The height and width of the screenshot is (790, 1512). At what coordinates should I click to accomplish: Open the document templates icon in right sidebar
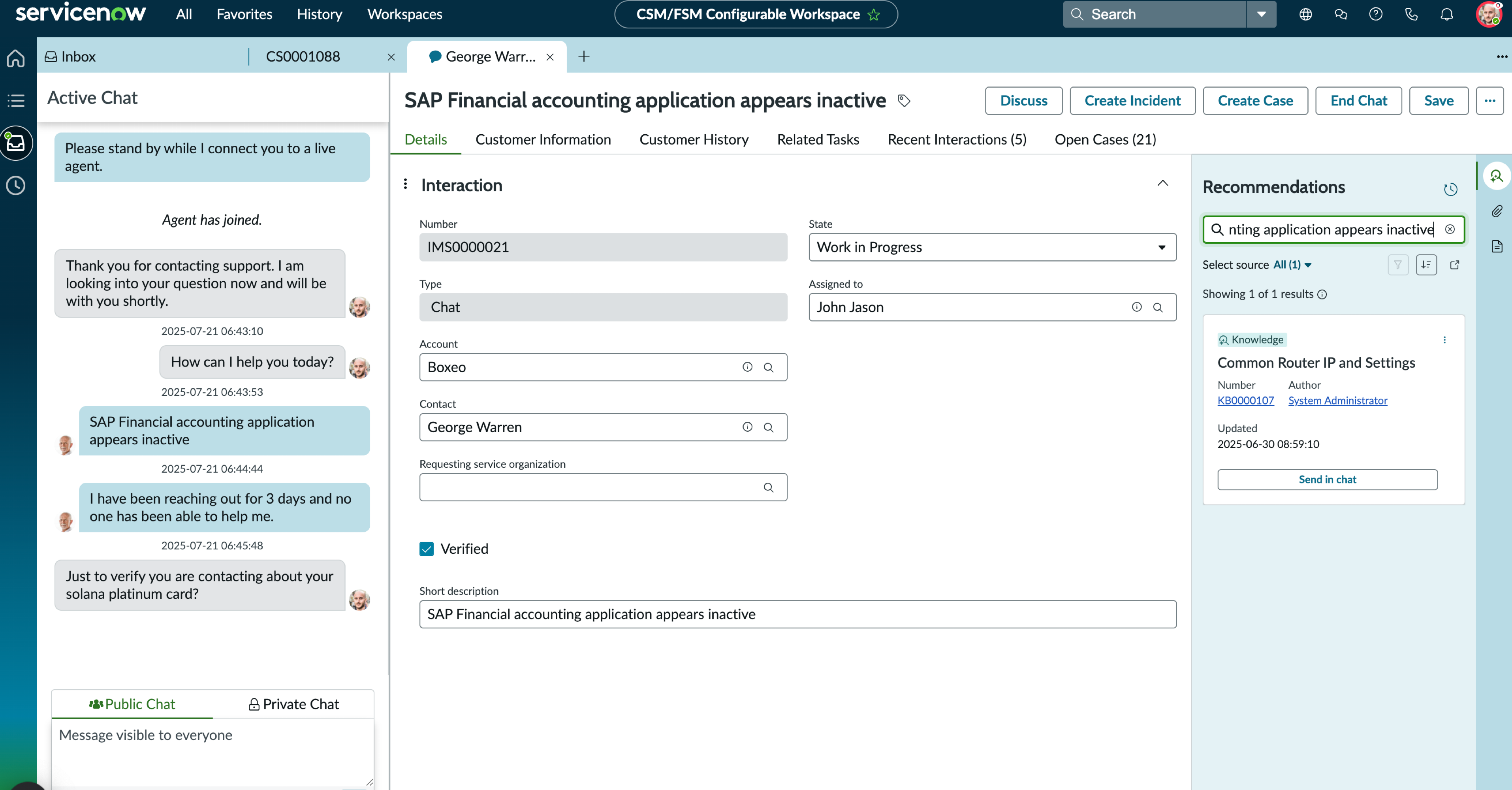point(1497,246)
